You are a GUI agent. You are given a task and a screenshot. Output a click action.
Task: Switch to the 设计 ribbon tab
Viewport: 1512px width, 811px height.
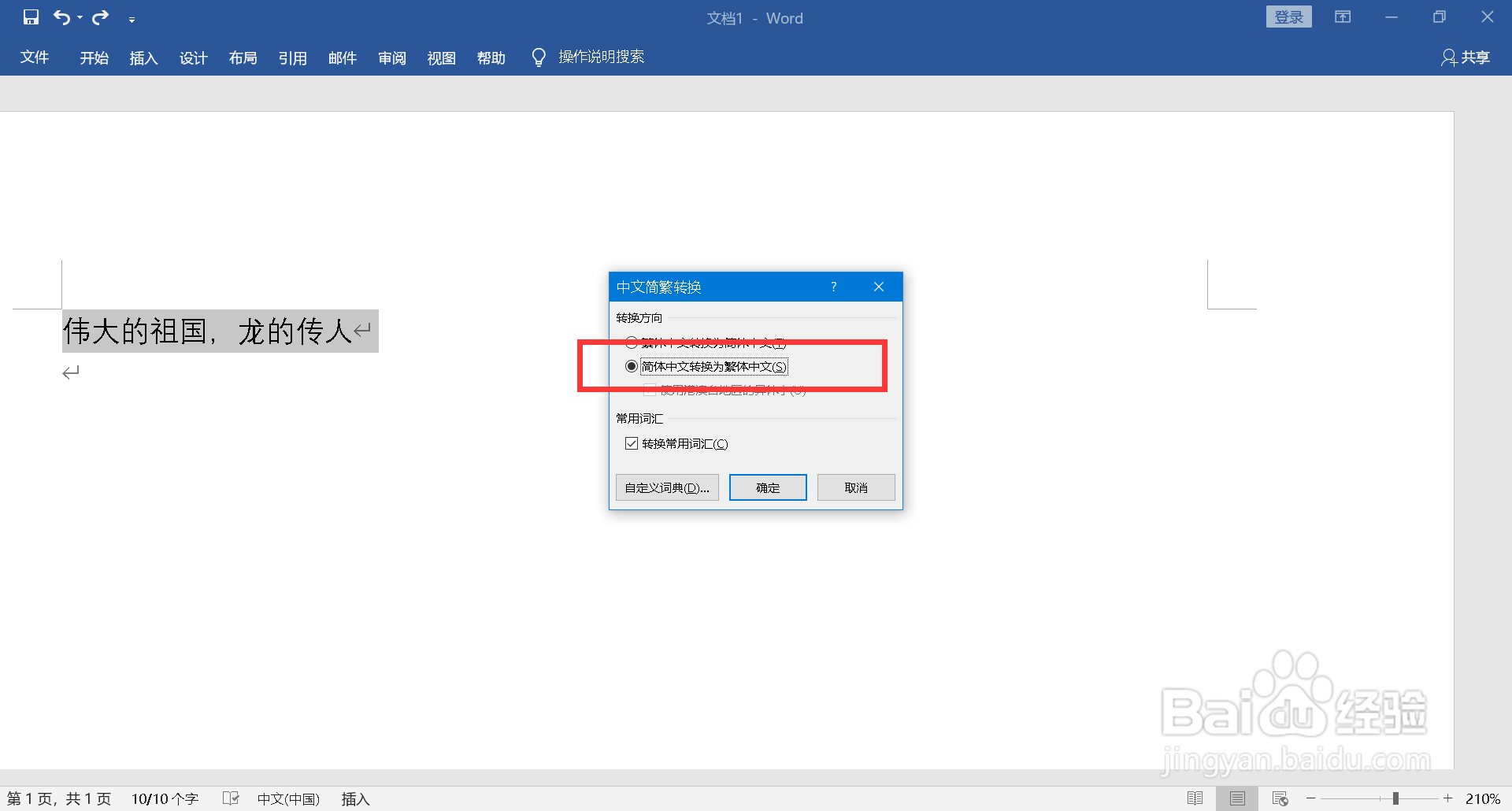(193, 57)
